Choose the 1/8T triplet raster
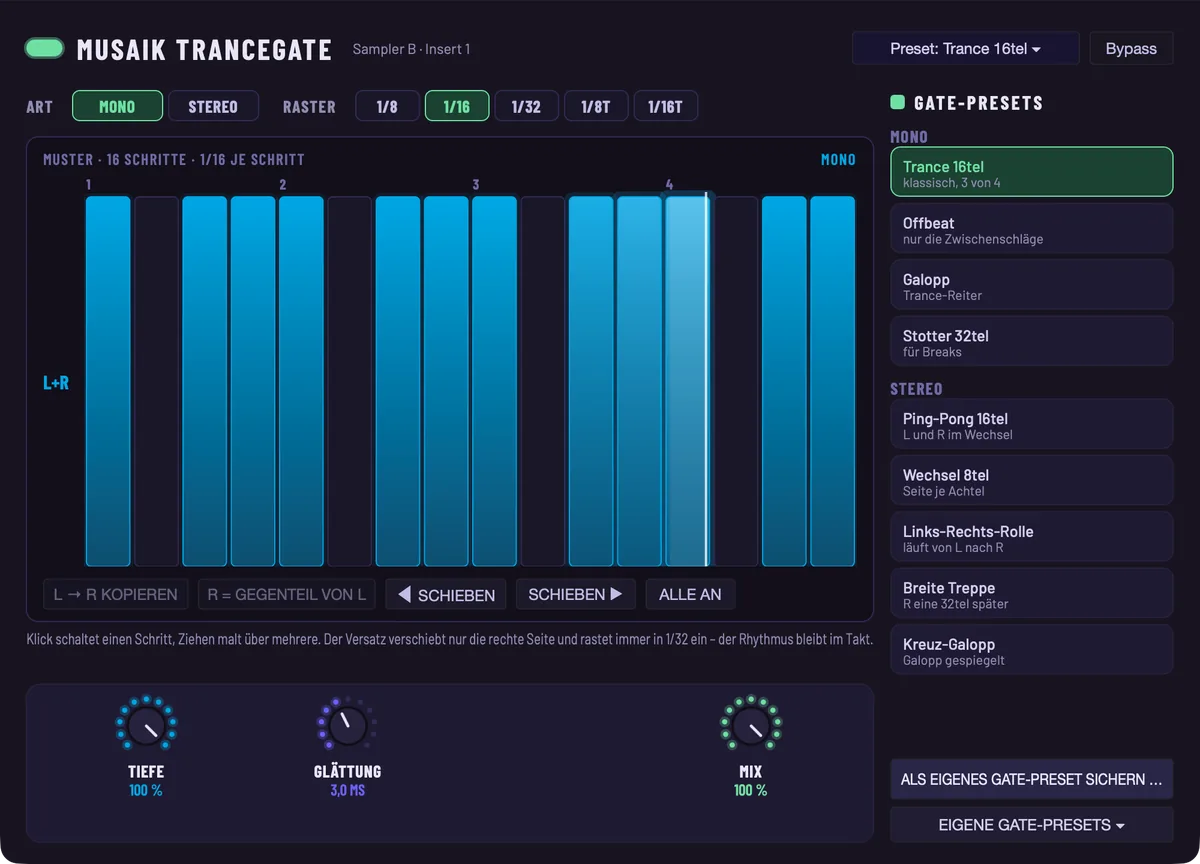Viewport: 1200px width, 864px height. point(596,106)
